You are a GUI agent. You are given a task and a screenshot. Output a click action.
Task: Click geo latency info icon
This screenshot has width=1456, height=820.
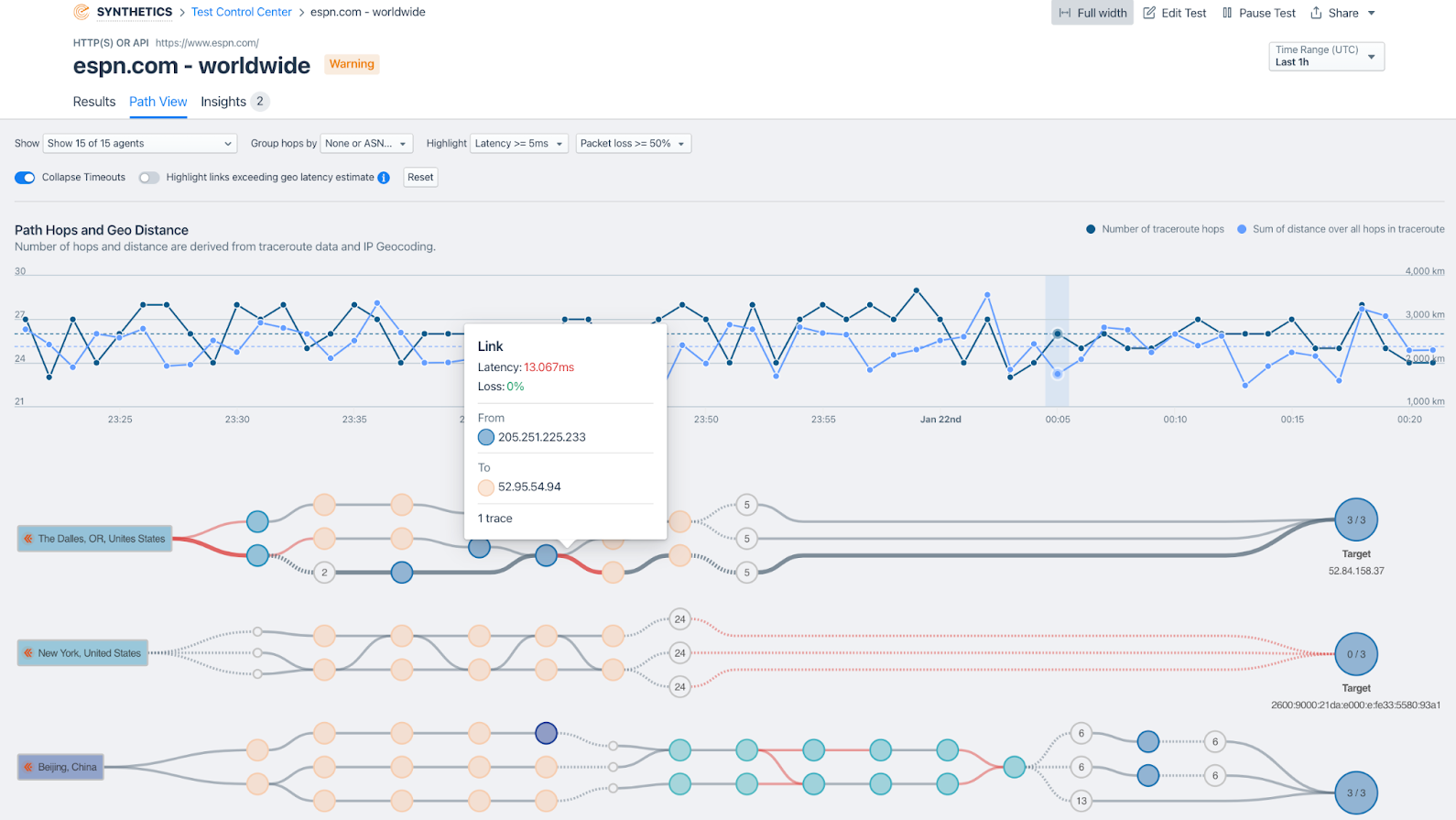[384, 177]
